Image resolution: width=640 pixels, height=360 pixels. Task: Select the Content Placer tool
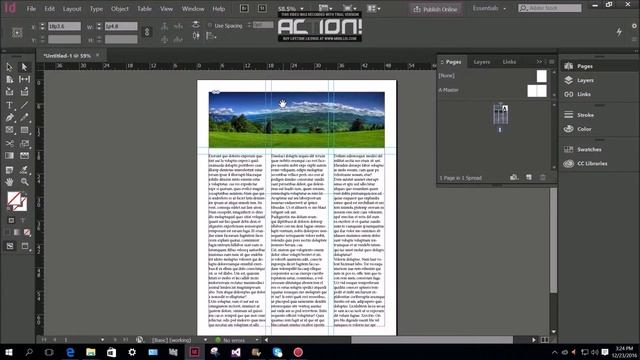[x=24, y=92]
